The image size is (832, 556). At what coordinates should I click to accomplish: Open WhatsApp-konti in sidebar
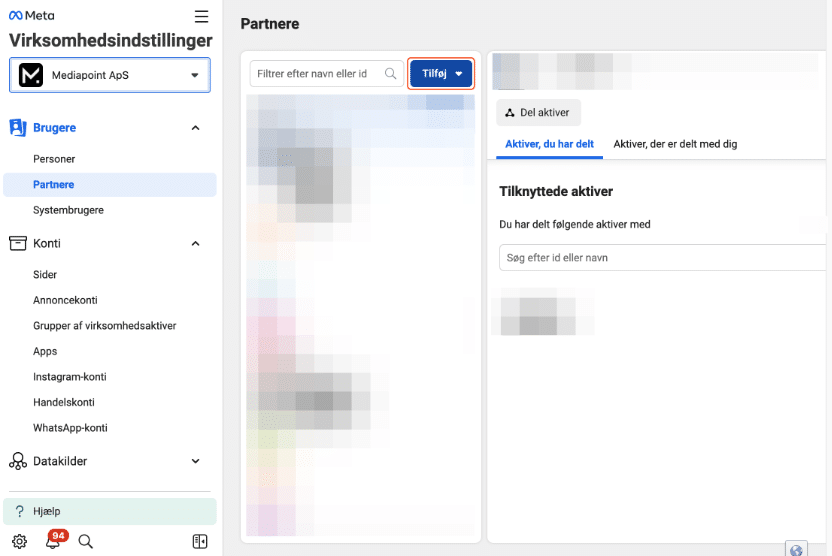point(70,428)
